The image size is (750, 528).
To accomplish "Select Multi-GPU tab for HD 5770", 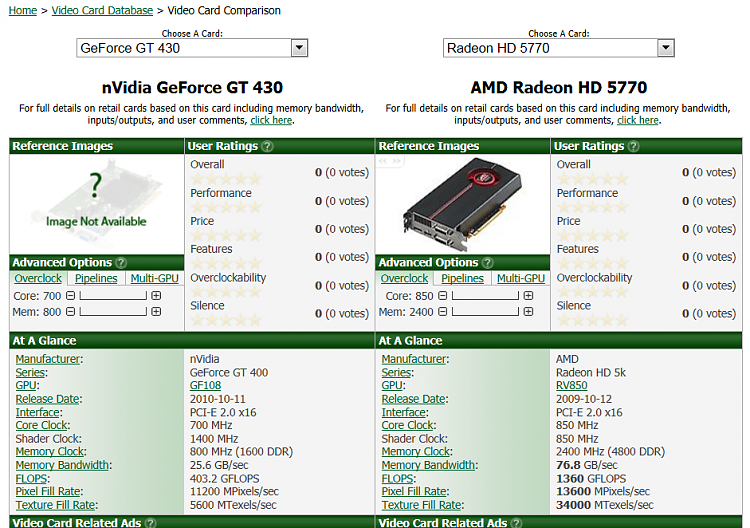I will coord(521,278).
